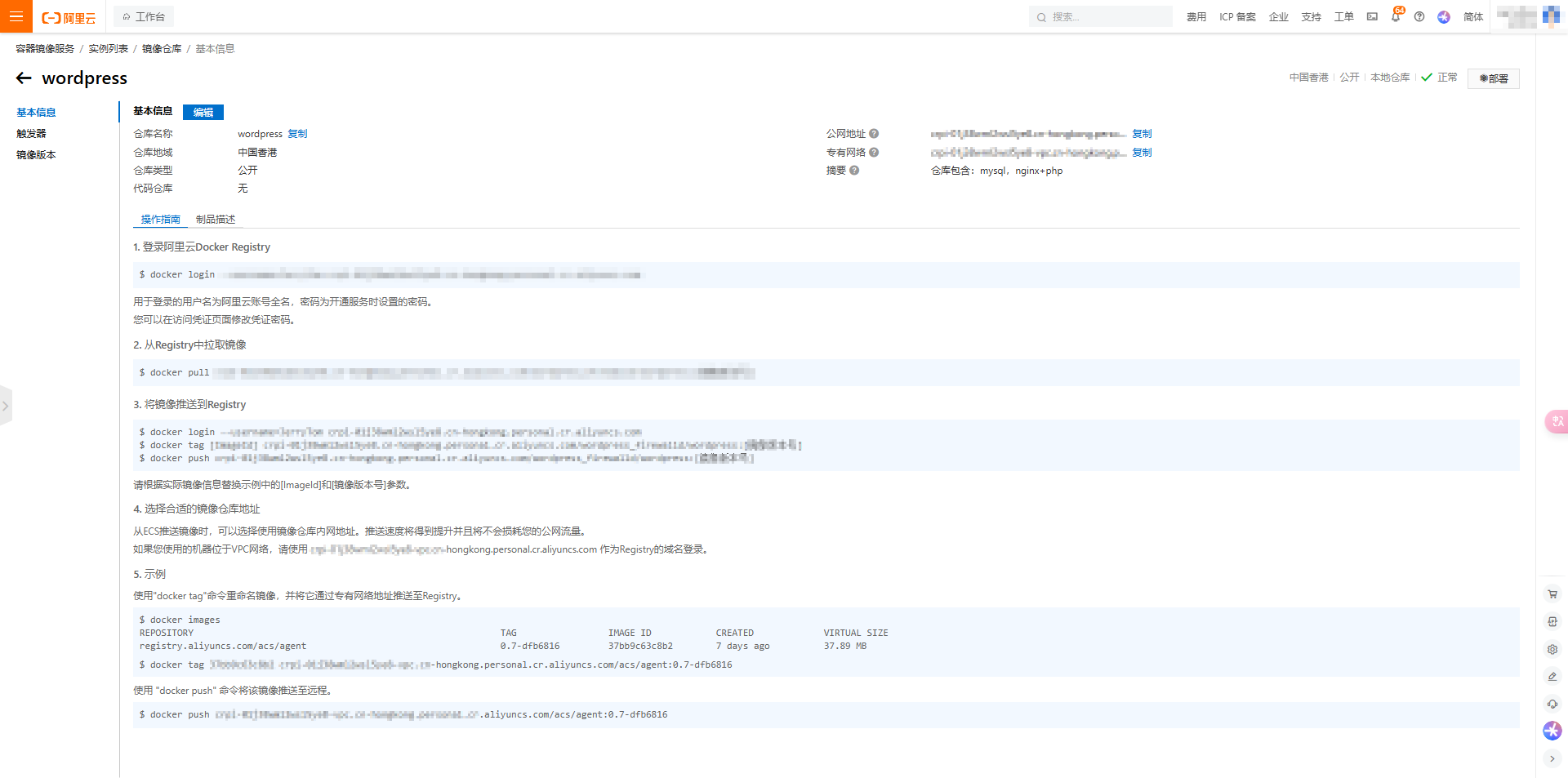Switch language via 简体 selector

click(x=1473, y=17)
